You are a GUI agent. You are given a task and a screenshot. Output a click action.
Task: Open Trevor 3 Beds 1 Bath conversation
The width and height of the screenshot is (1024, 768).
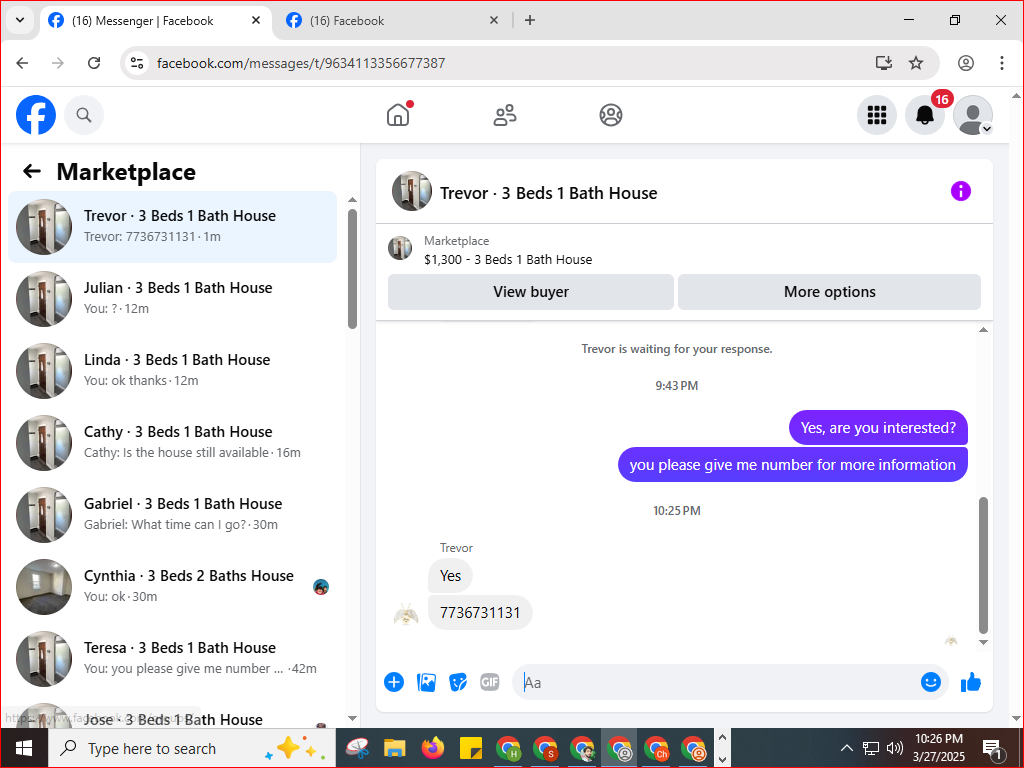[x=172, y=227]
